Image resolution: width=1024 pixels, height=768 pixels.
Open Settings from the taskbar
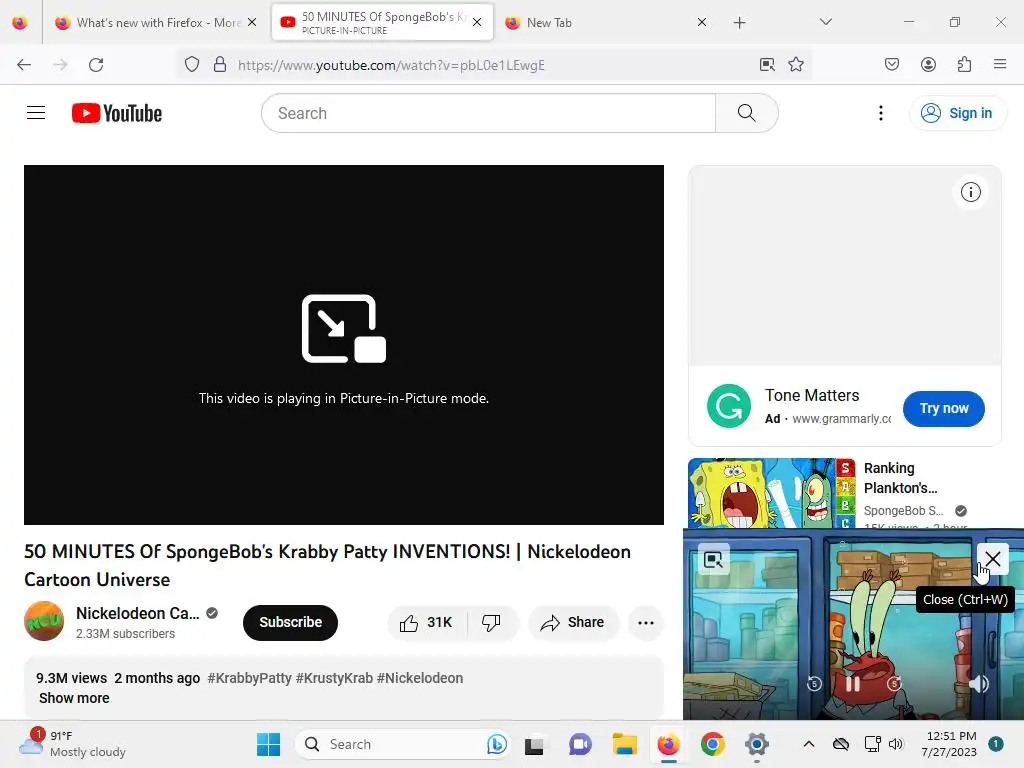(x=756, y=744)
